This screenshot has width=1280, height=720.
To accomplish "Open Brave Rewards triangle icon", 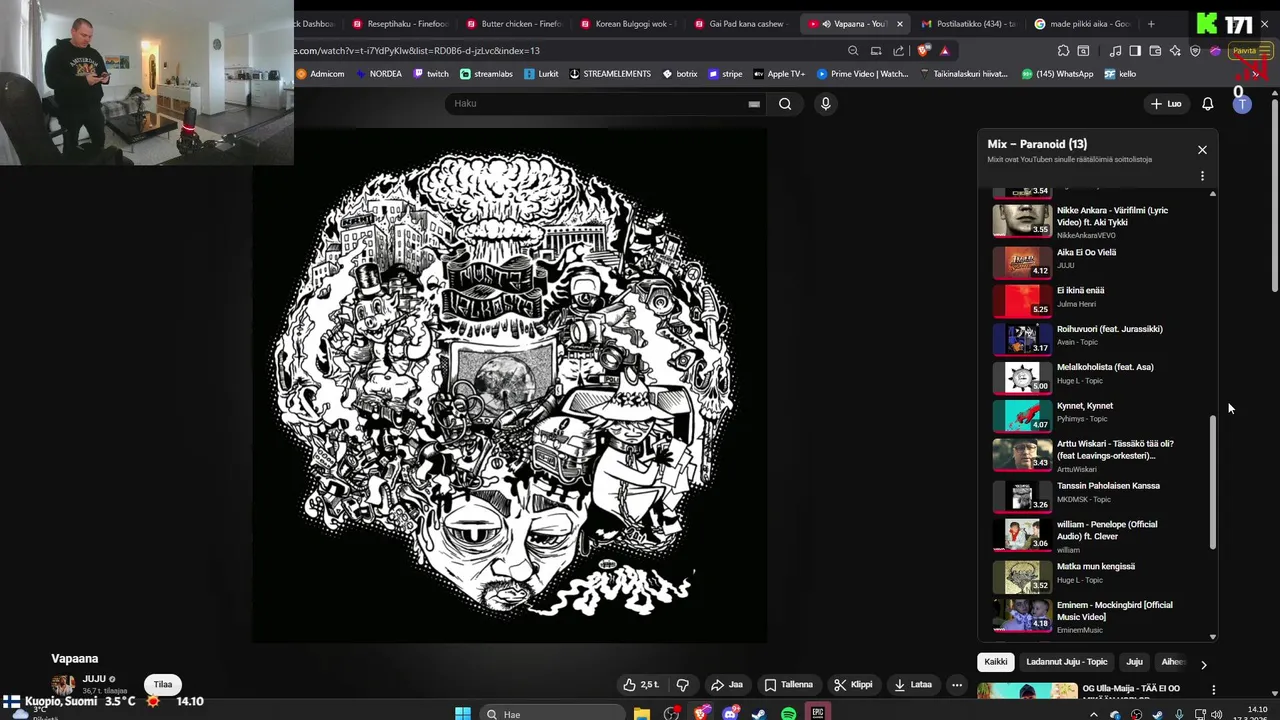I will (x=944, y=51).
